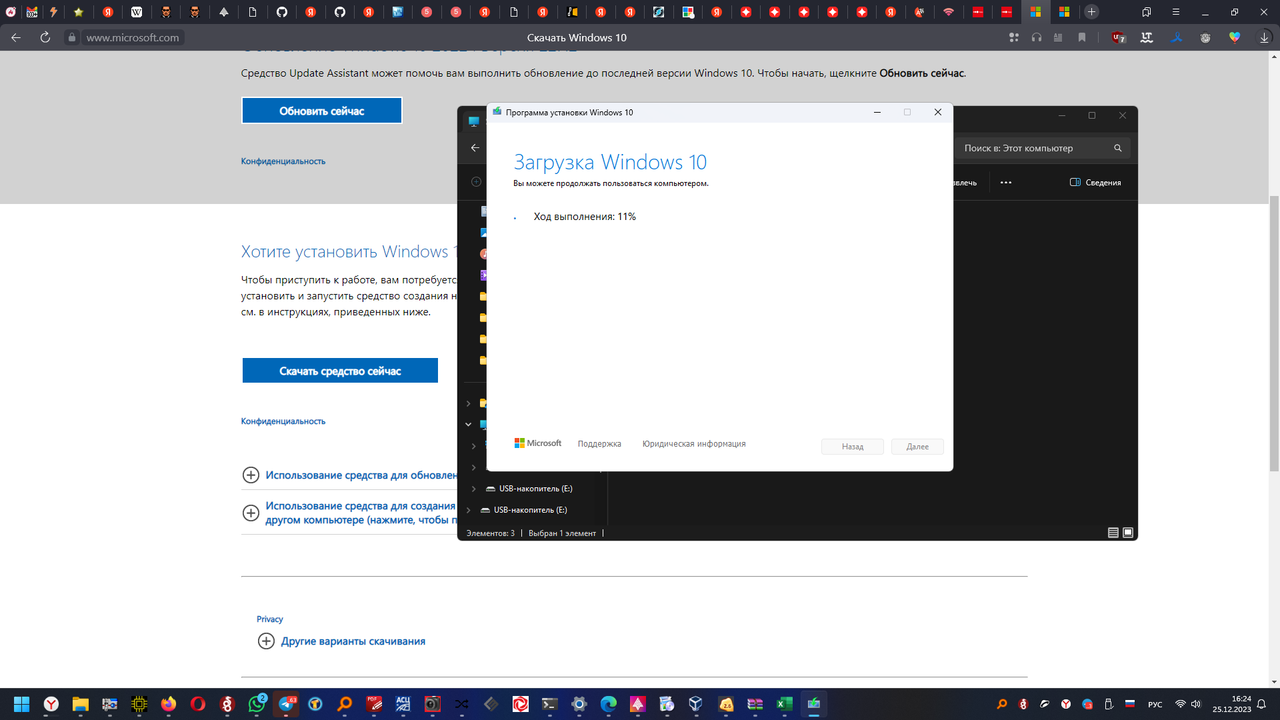
Task: Toggle the Сведения details pane in Explorer
Action: (1095, 183)
